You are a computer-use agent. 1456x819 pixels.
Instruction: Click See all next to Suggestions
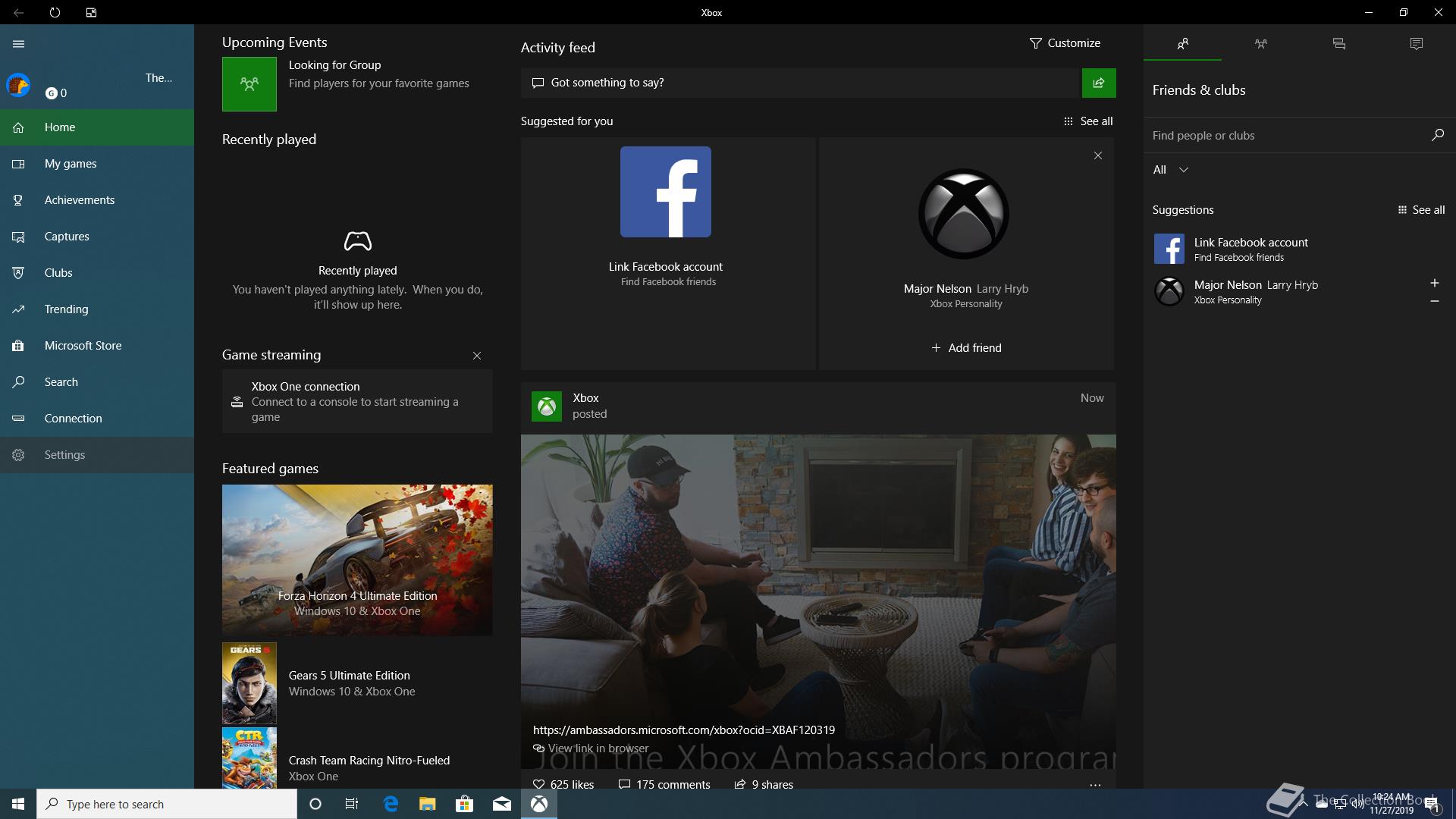(x=1421, y=210)
